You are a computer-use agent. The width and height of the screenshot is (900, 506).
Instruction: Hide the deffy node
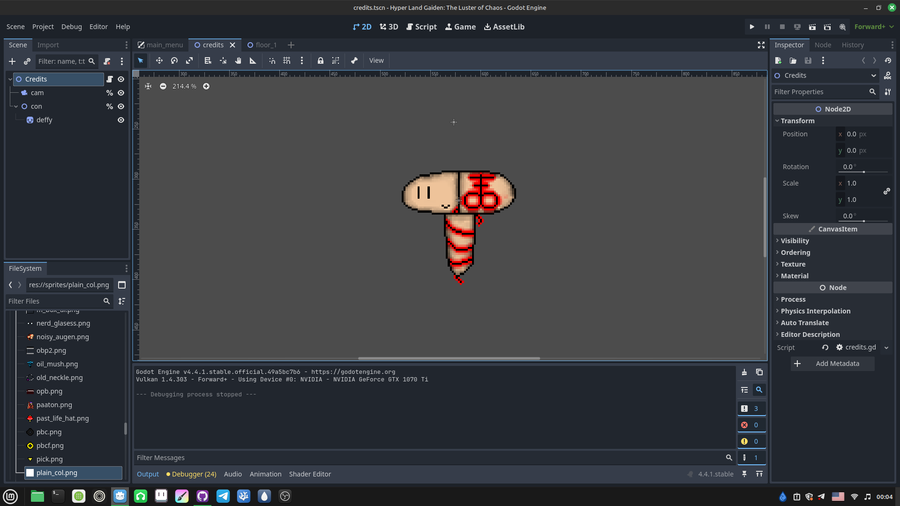pos(121,120)
